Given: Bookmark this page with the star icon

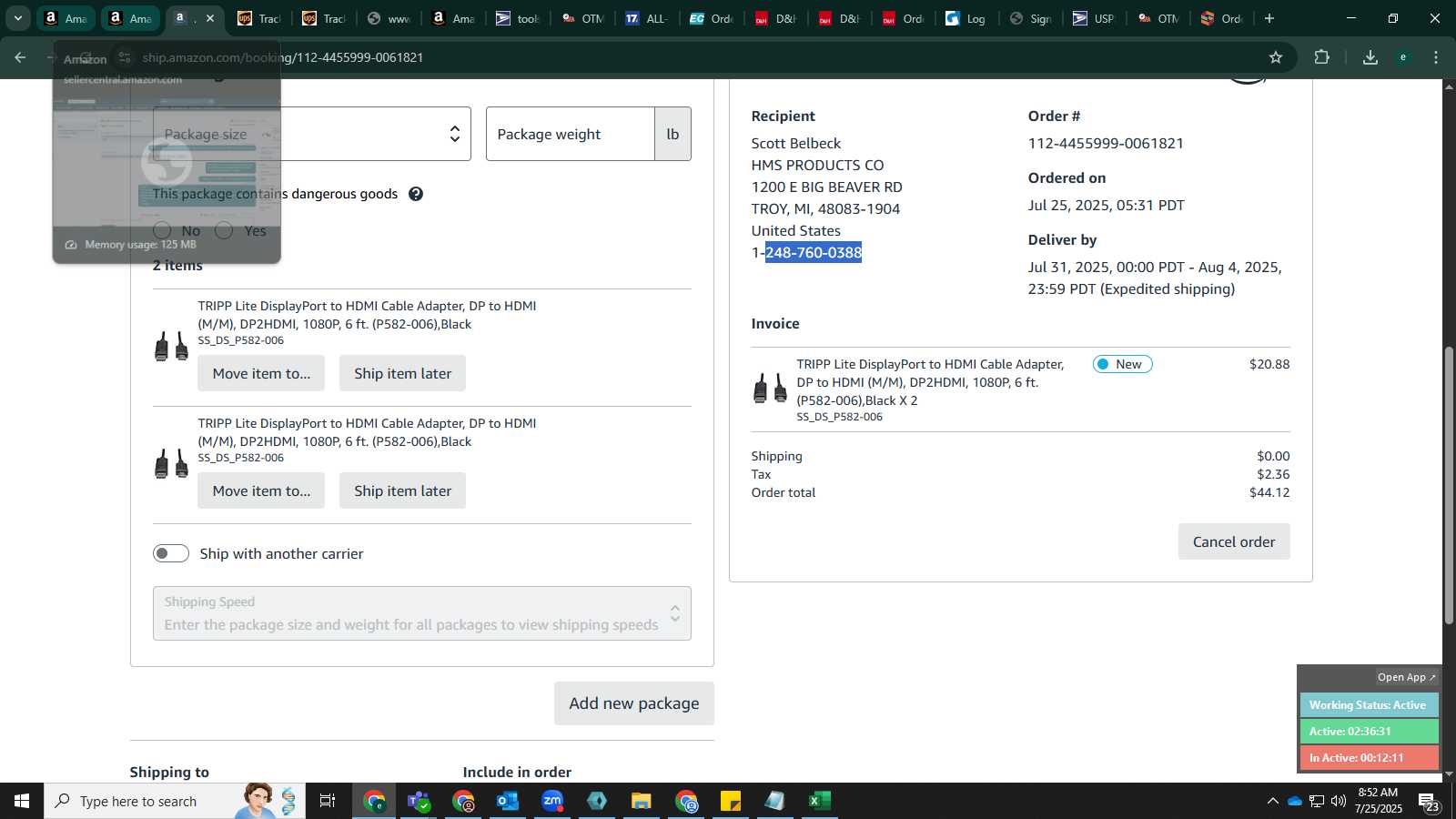Looking at the screenshot, I should pos(1276,57).
